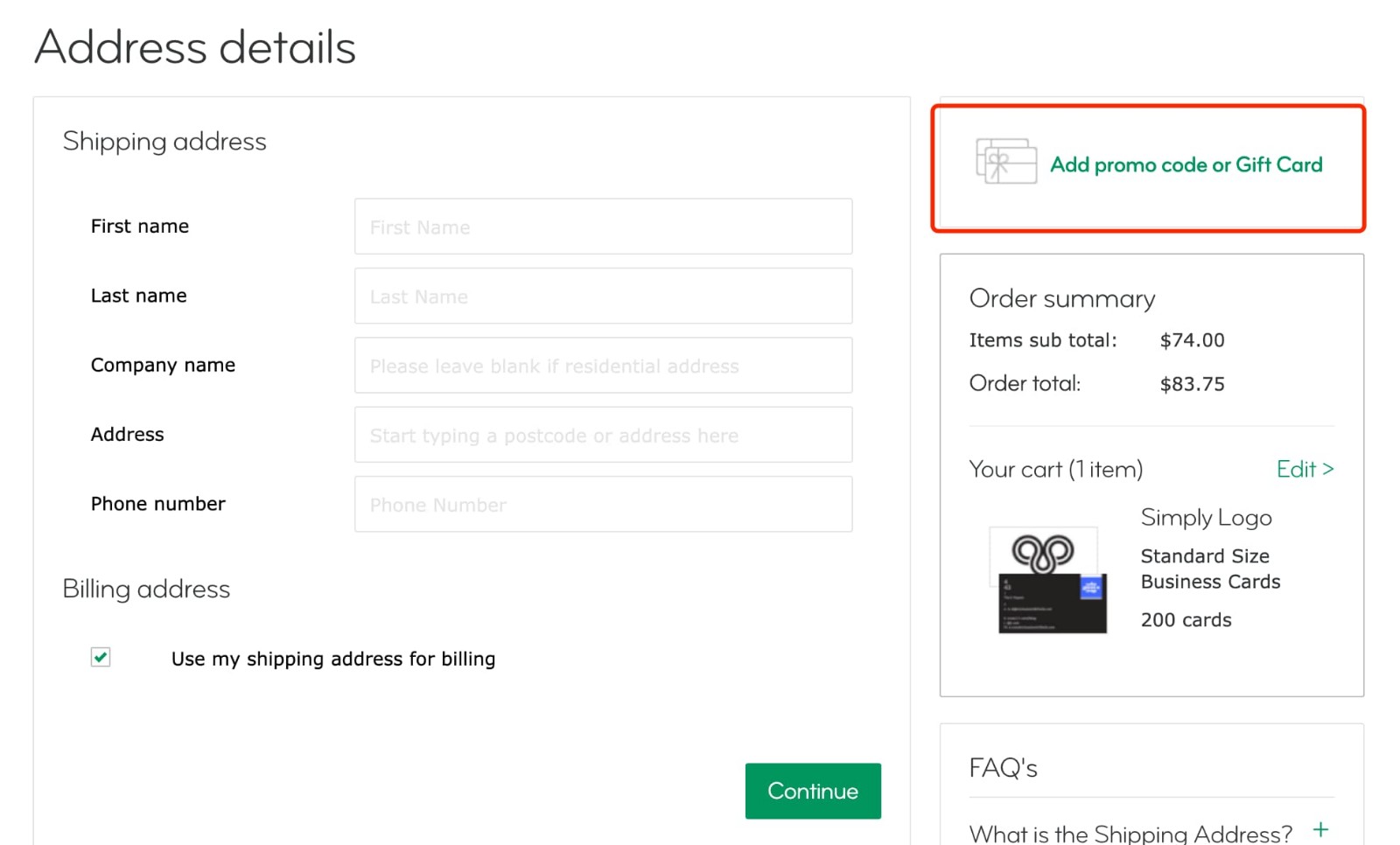This screenshot has width=1400, height=845.
Task: Expand the What is the Shipping Address FAQ
Action: point(1129,831)
